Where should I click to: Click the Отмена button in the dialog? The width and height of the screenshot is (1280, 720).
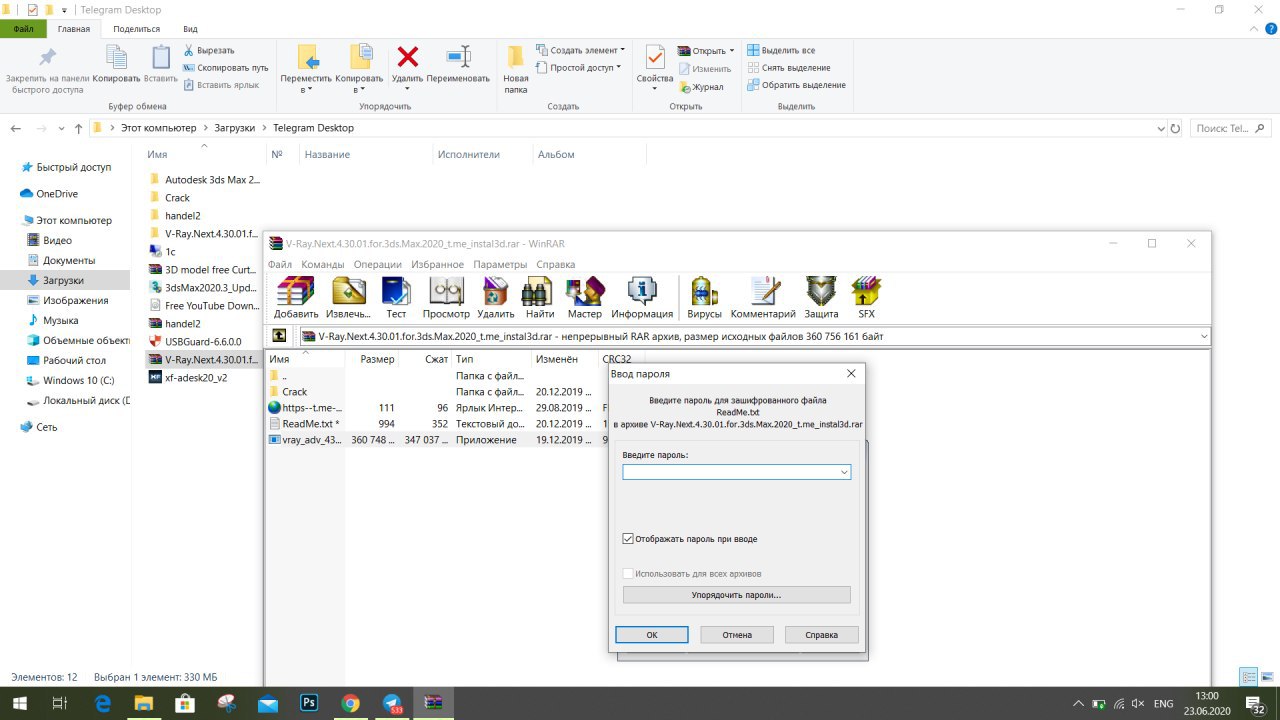point(737,635)
